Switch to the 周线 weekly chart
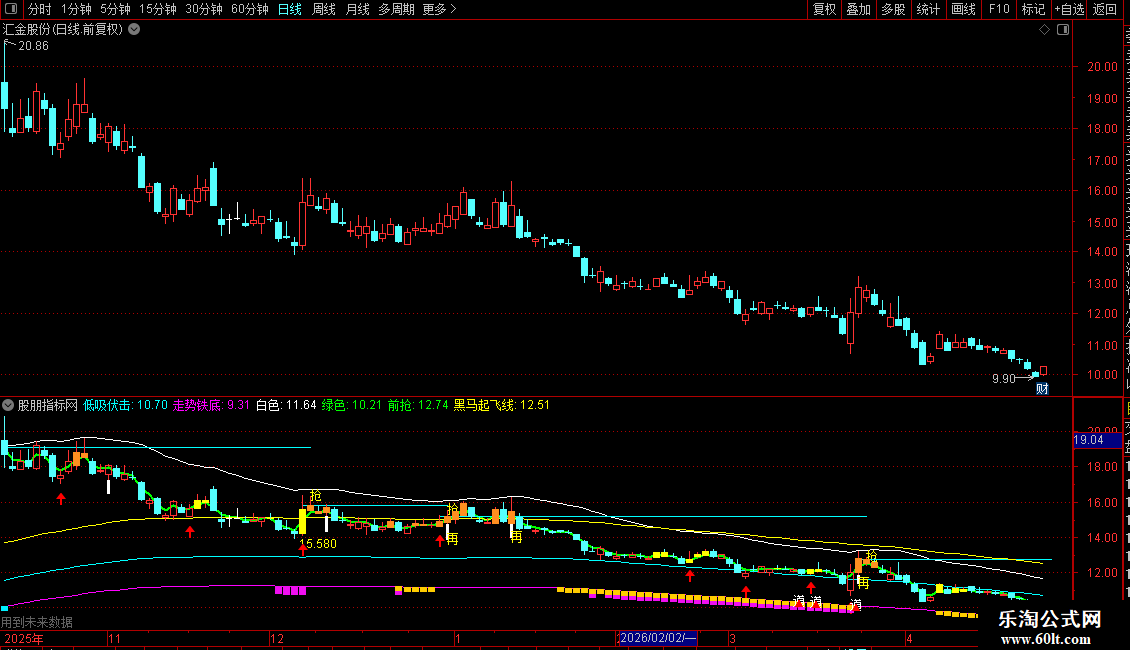Viewport: 1130px width, 650px height. coord(324,9)
